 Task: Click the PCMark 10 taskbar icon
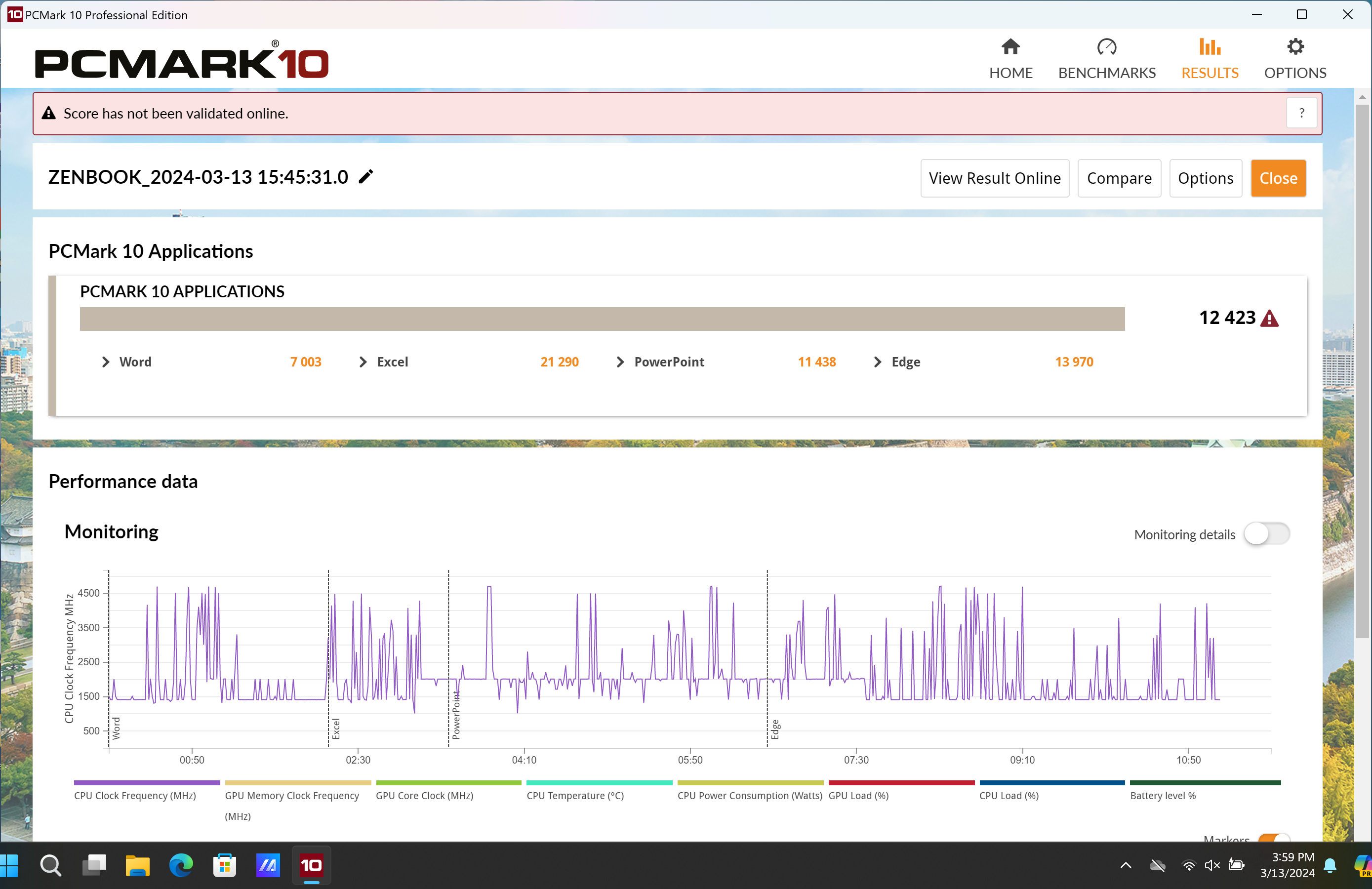311,865
